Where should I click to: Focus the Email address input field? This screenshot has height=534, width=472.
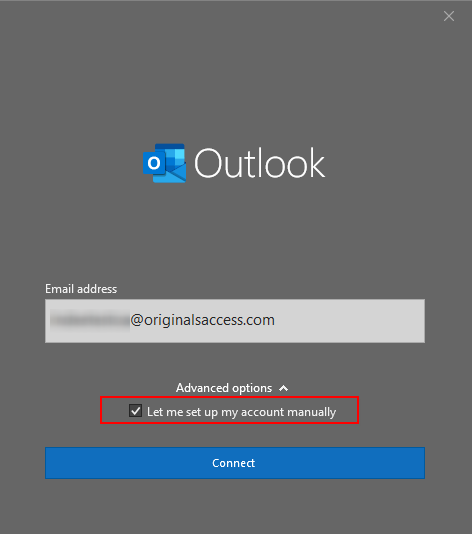235,321
